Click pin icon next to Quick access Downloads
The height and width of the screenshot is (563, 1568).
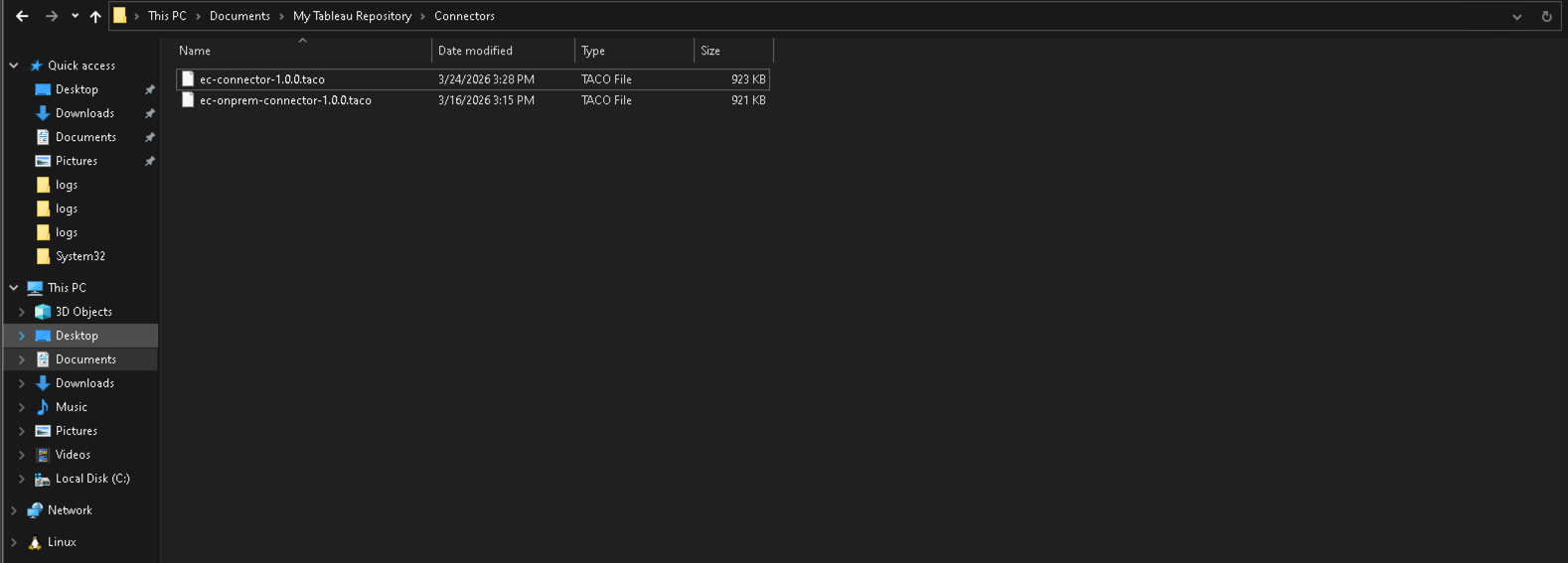[150, 113]
